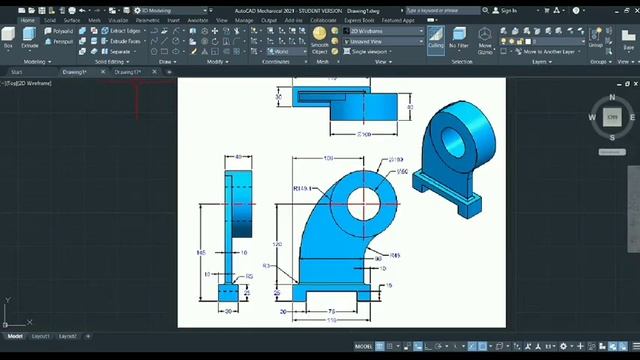Viewport: 640px width, 360px height.
Task: Toggle the layer on/off lightbulb icon
Action: [x=504, y=41]
